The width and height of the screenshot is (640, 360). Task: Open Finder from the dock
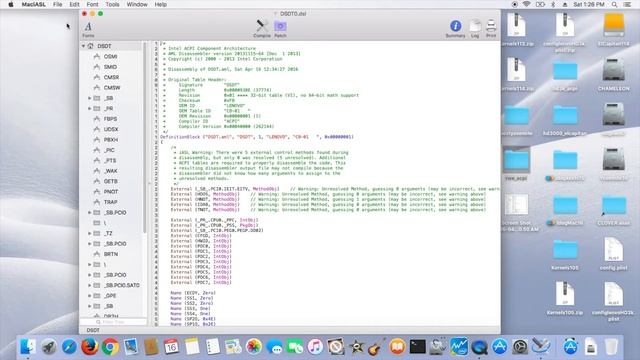28,347
